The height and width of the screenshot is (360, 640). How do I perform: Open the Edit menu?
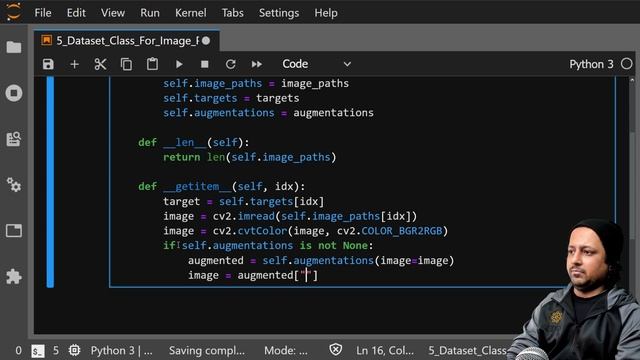(x=76, y=13)
